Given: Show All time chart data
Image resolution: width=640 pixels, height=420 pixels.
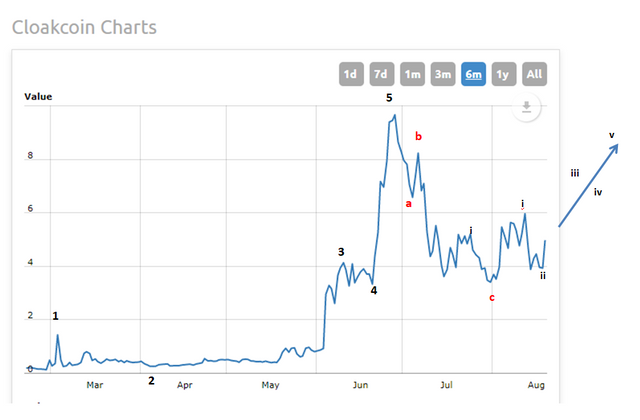Looking at the screenshot, I should pyautogui.click(x=535, y=74).
